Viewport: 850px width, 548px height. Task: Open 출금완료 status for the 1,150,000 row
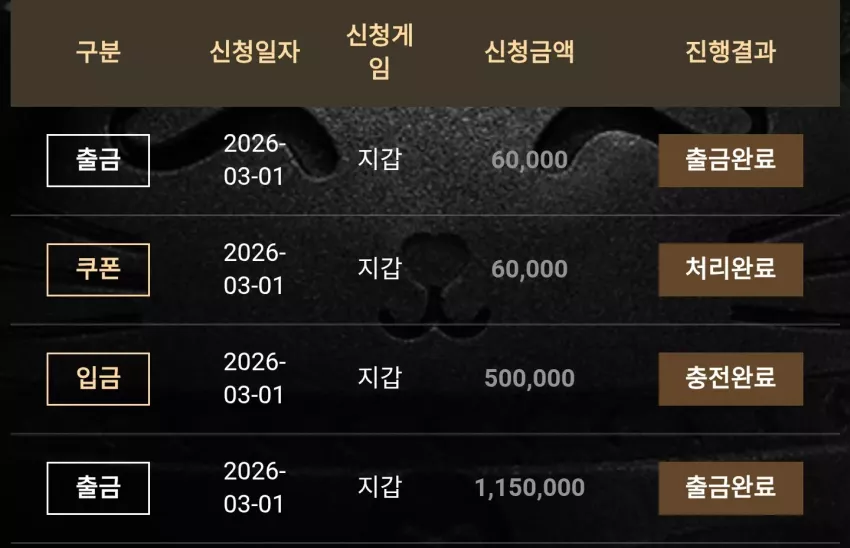pyautogui.click(x=730, y=488)
